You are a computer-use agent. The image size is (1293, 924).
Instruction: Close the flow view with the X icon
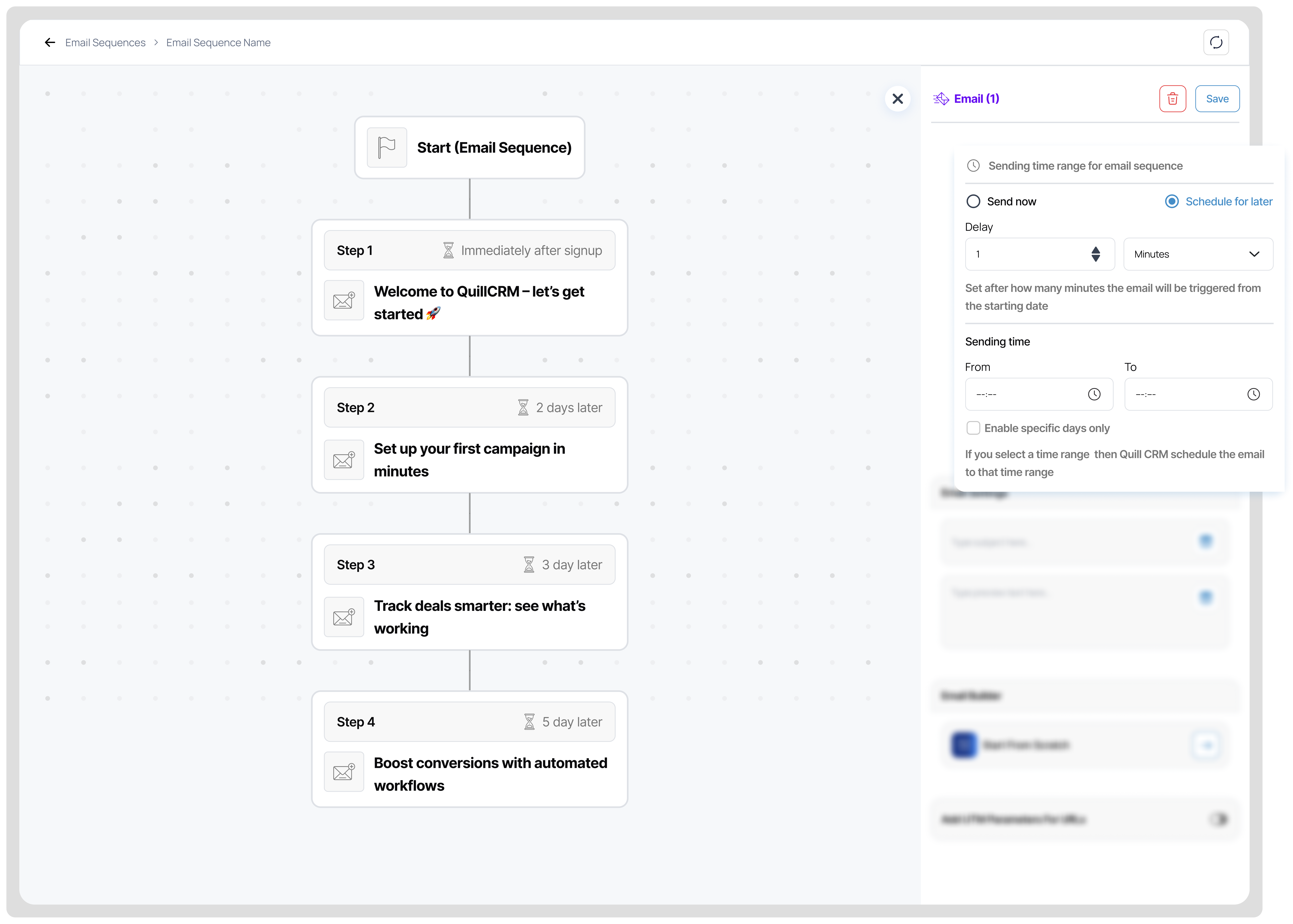(898, 98)
